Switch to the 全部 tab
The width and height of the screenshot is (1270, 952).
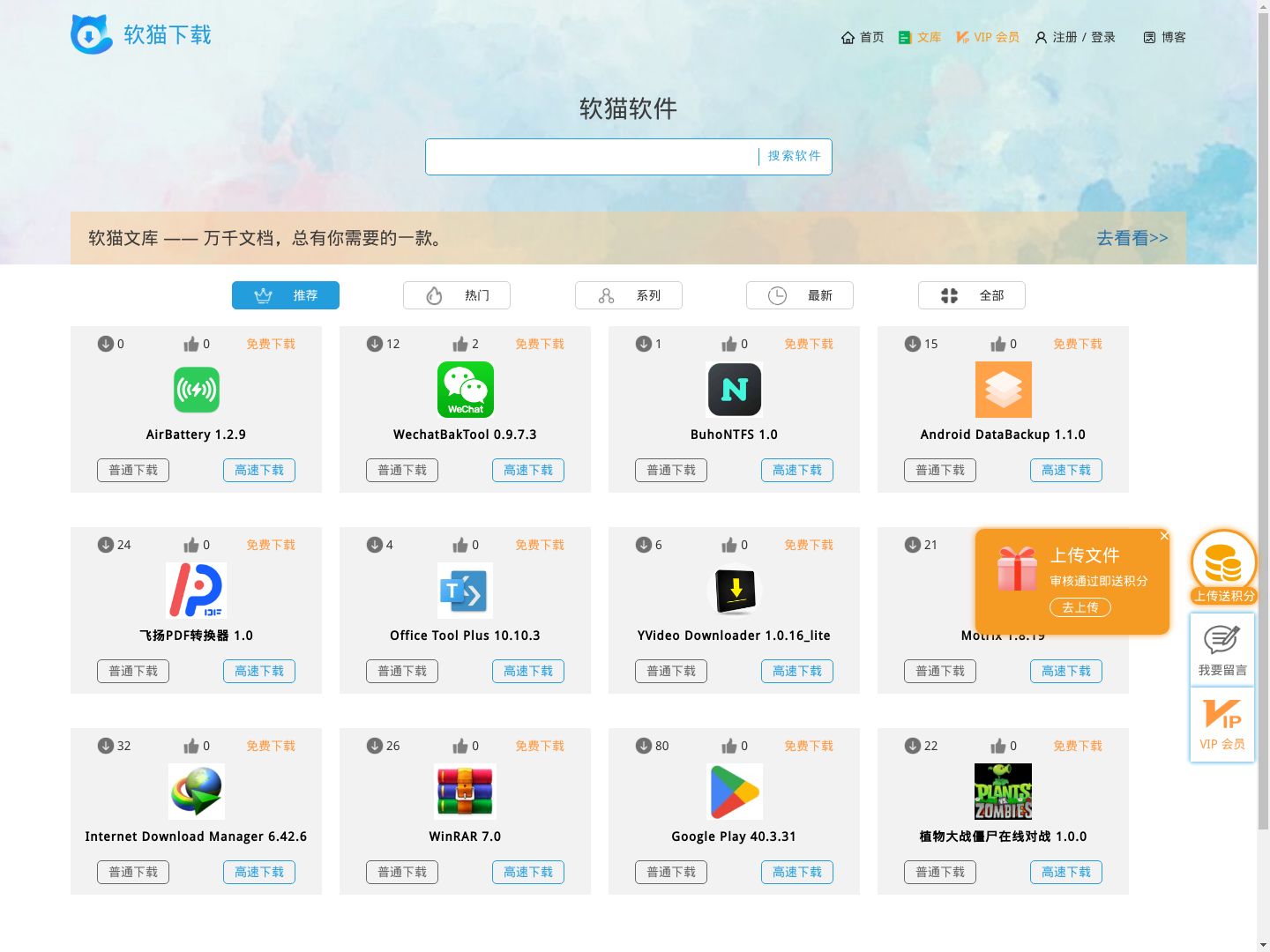[972, 295]
